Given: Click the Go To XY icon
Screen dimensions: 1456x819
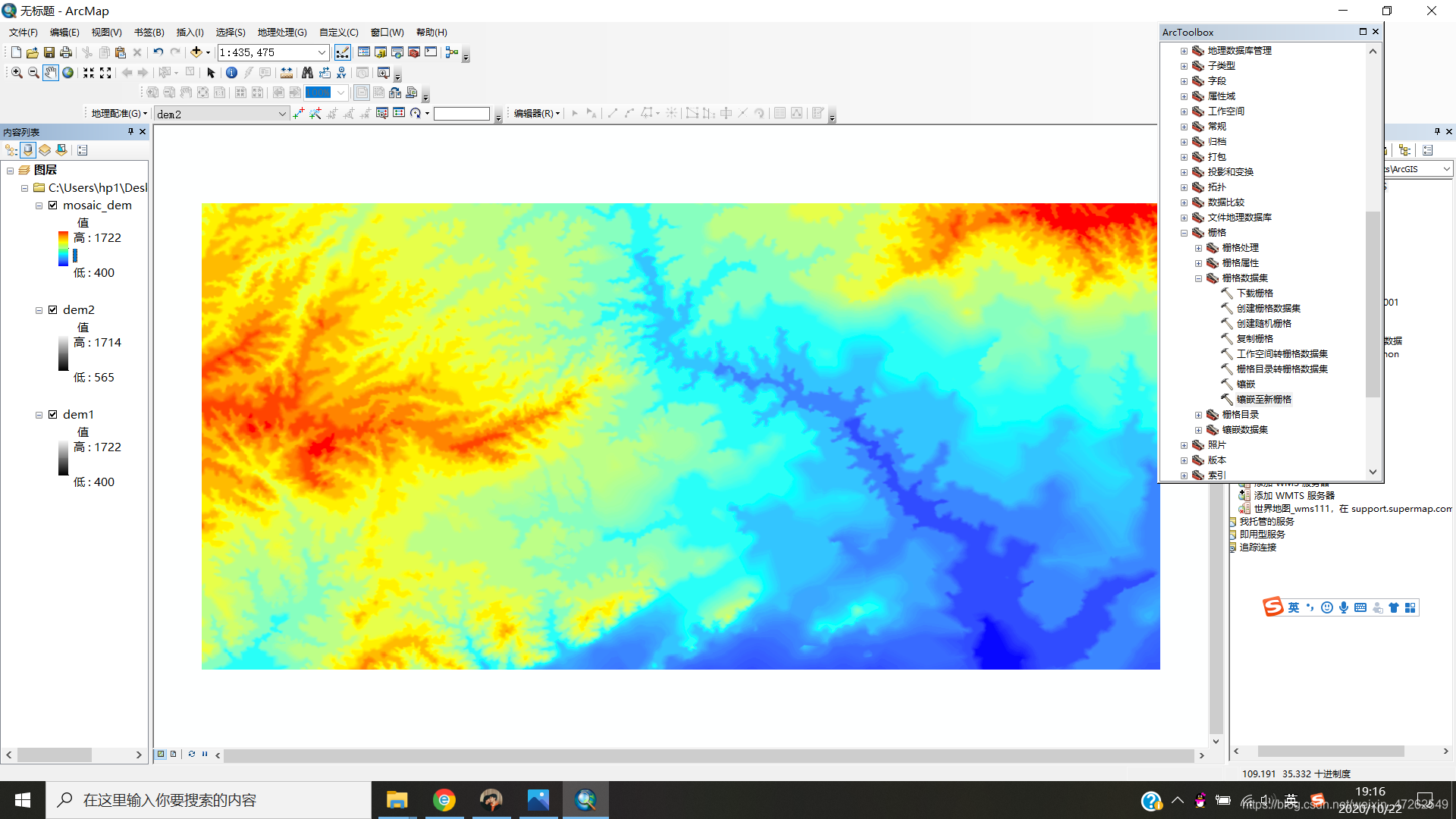Looking at the screenshot, I should pos(341,73).
